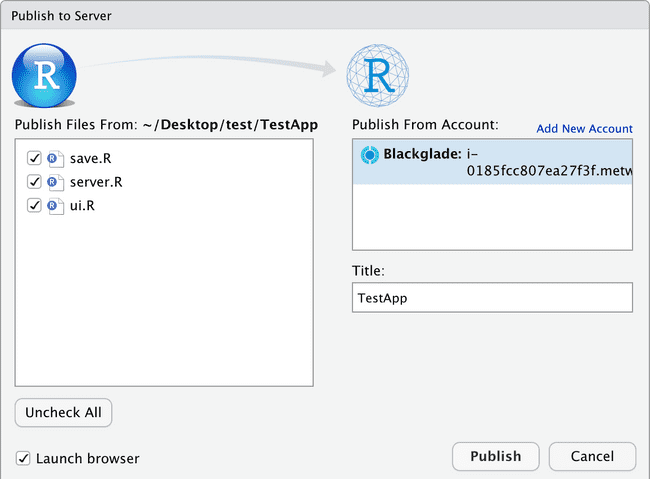The width and height of the screenshot is (650, 479).
Task: Click the Launch browser label text
Action: (87, 459)
